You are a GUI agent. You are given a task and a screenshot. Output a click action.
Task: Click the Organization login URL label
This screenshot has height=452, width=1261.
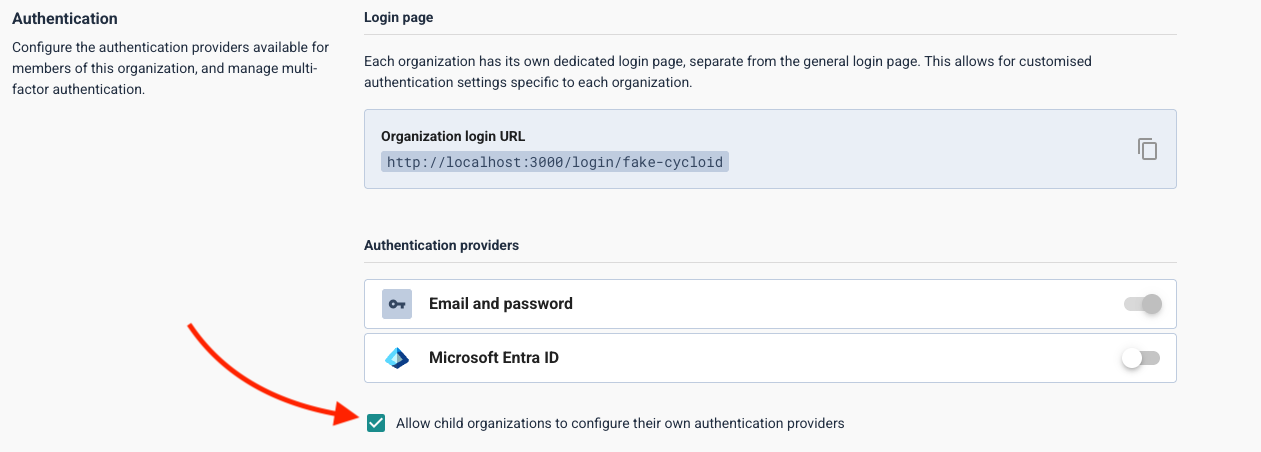[x=452, y=136]
